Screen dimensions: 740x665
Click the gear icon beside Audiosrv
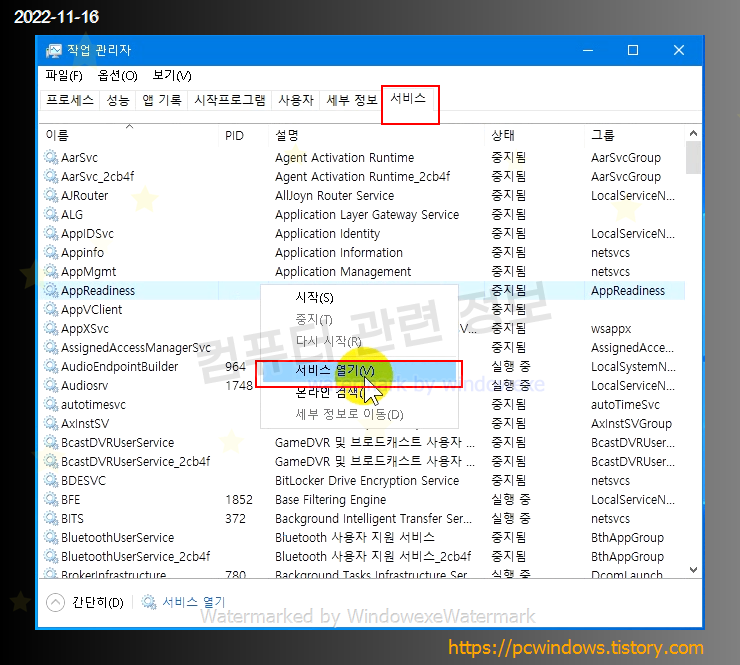tap(51, 385)
